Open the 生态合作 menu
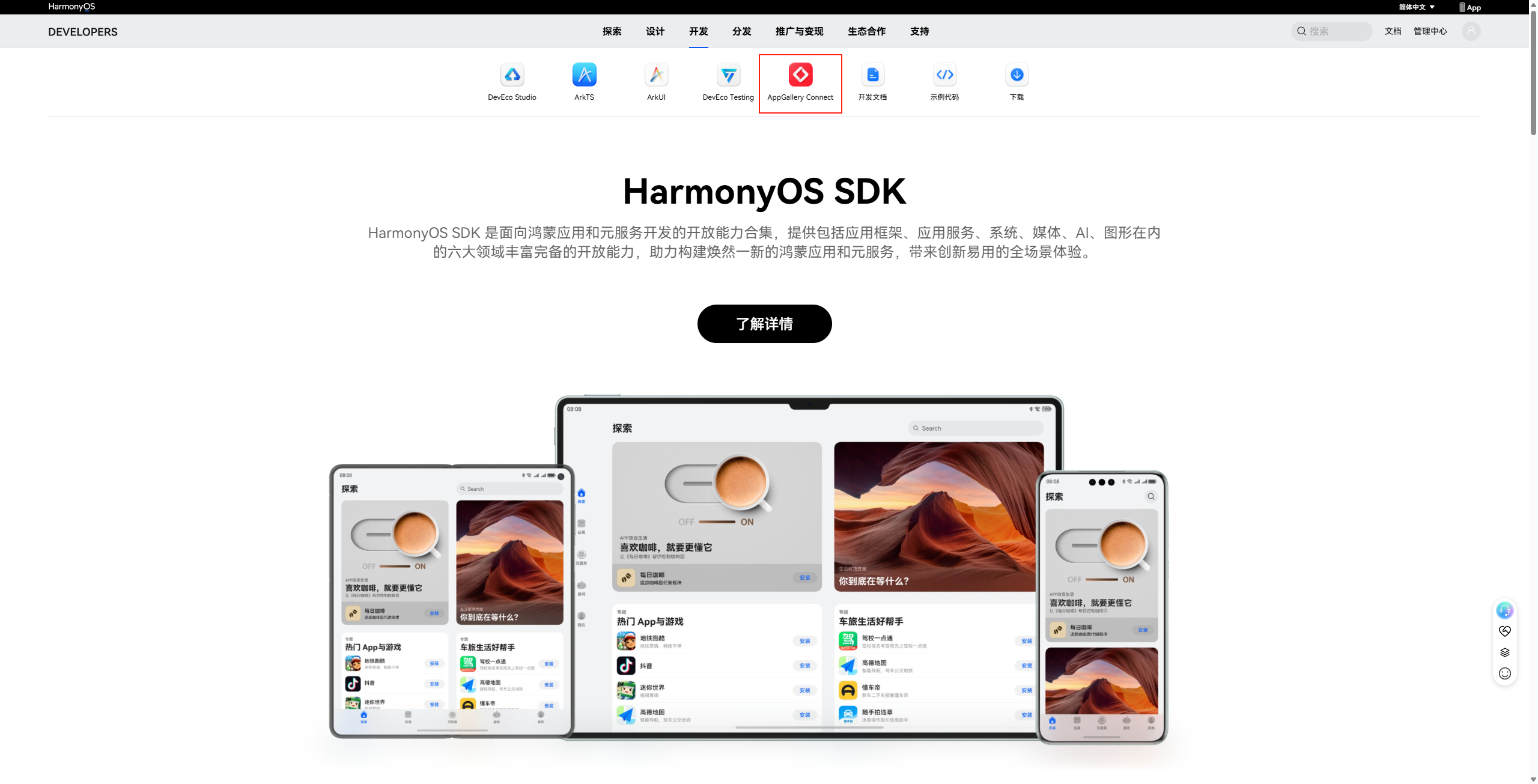The height and width of the screenshot is (784, 1538). click(x=866, y=31)
